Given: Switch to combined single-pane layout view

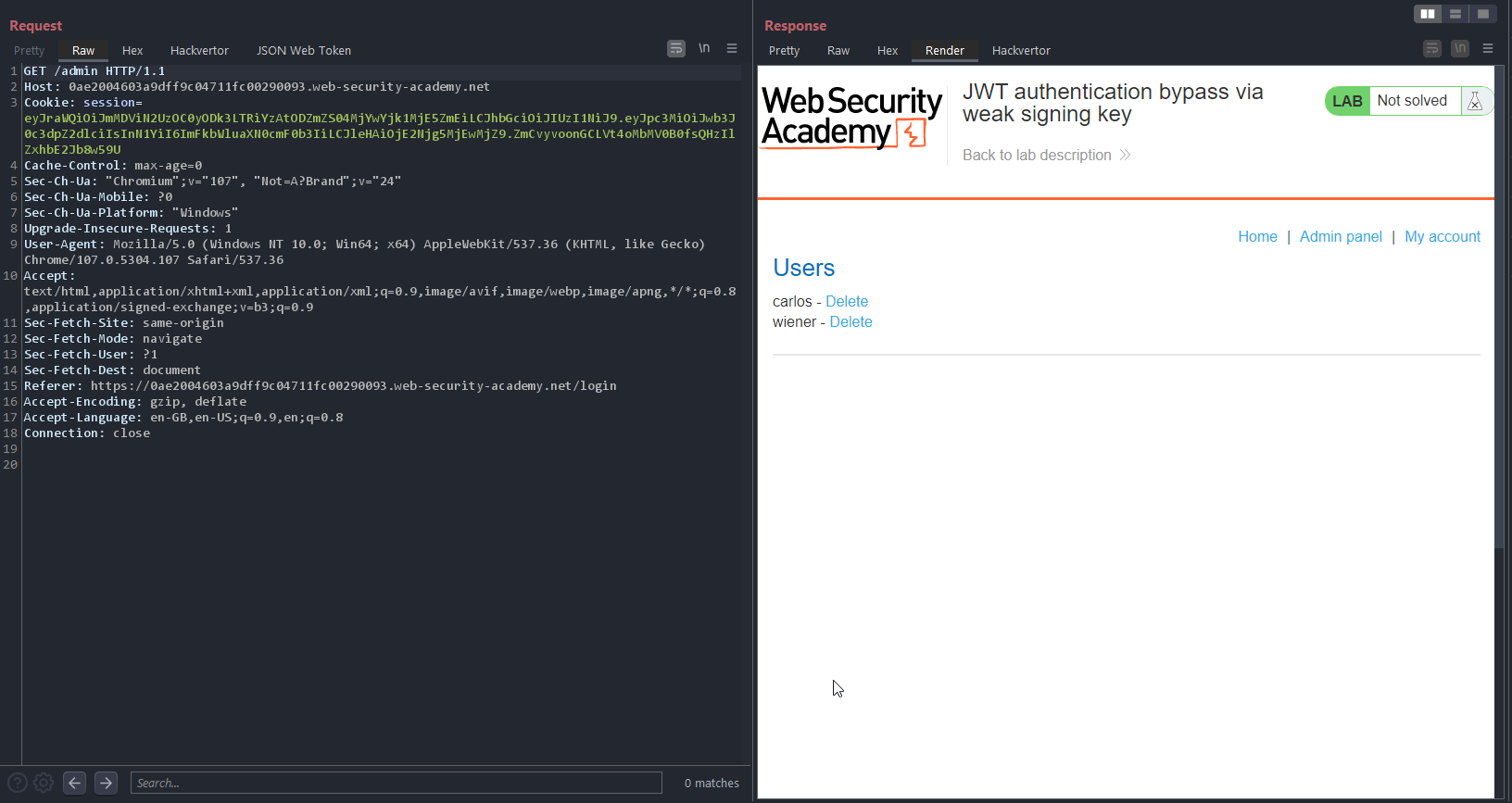Looking at the screenshot, I should tap(1483, 14).
